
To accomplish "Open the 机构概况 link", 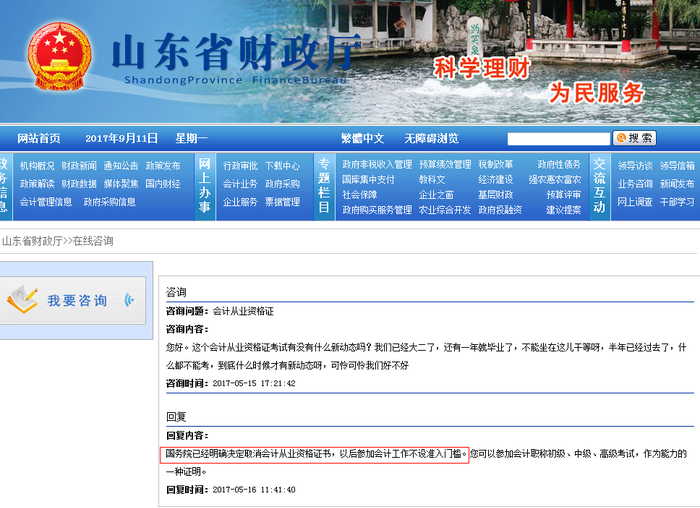I will click(37, 166).
